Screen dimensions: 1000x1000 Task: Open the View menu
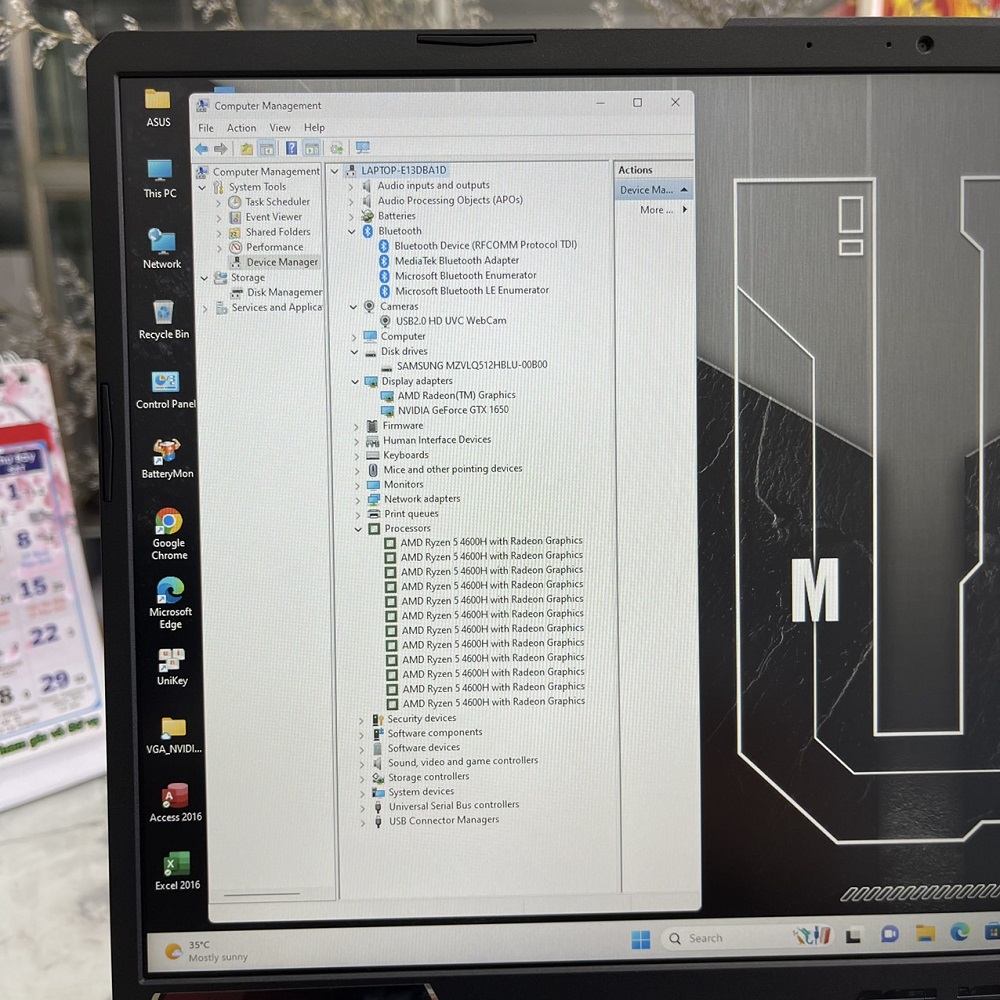(279, 128)
